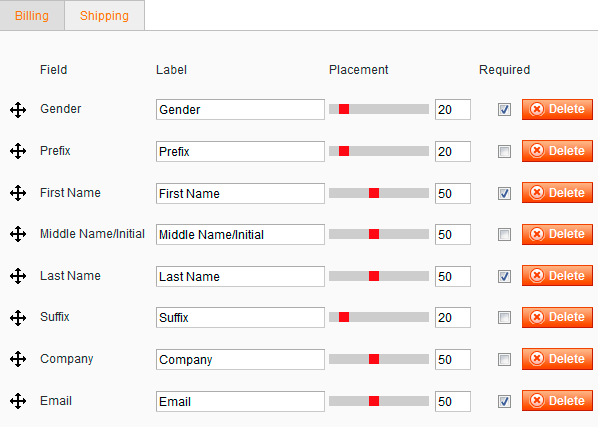The image size is (598, 427).
Task: Select the Middle Name/Initial move handle icon
Action: click(x=18, y=234)
